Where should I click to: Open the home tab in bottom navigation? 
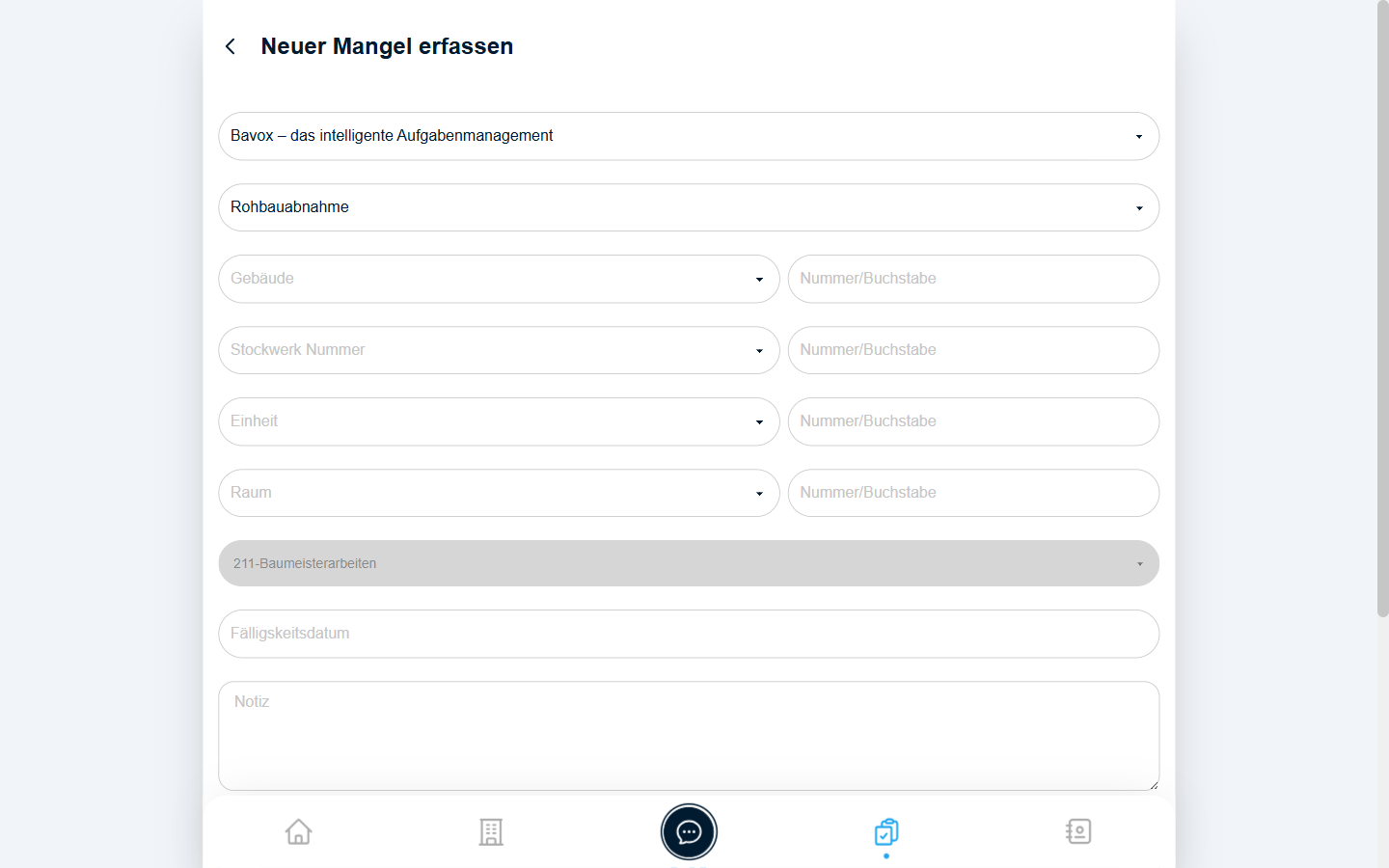(x=299, y=831)
